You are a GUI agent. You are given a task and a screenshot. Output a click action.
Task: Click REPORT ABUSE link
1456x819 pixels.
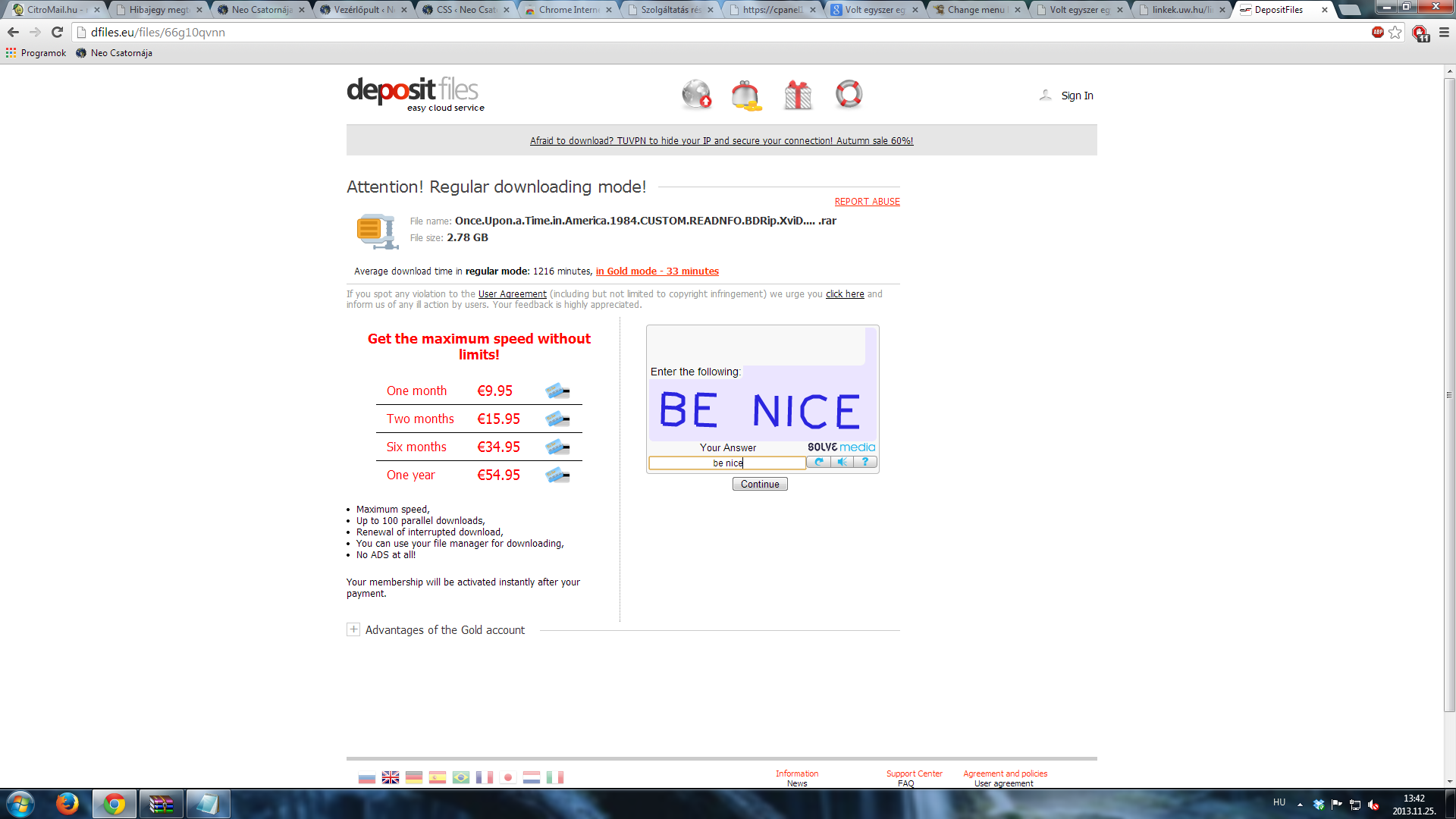[x=867, y=202]
